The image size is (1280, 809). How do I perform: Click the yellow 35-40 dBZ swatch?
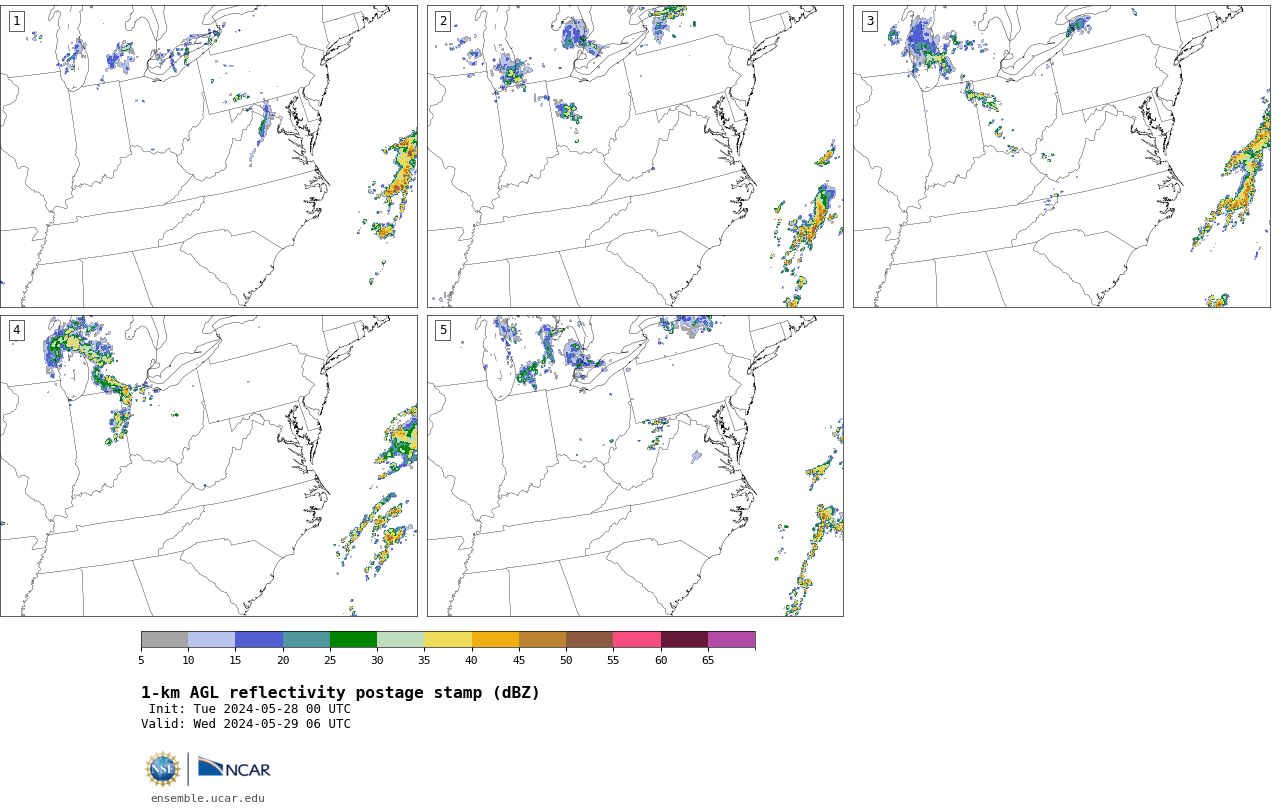coord(448,640)
